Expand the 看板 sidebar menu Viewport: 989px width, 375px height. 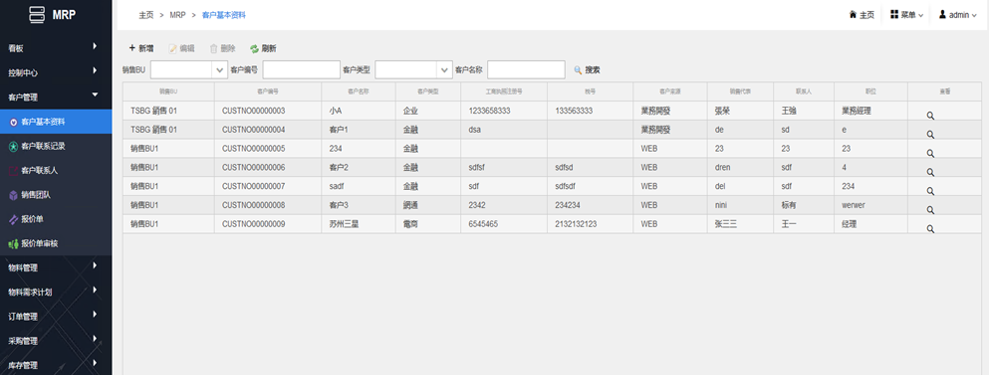click(x=56, y=47)
